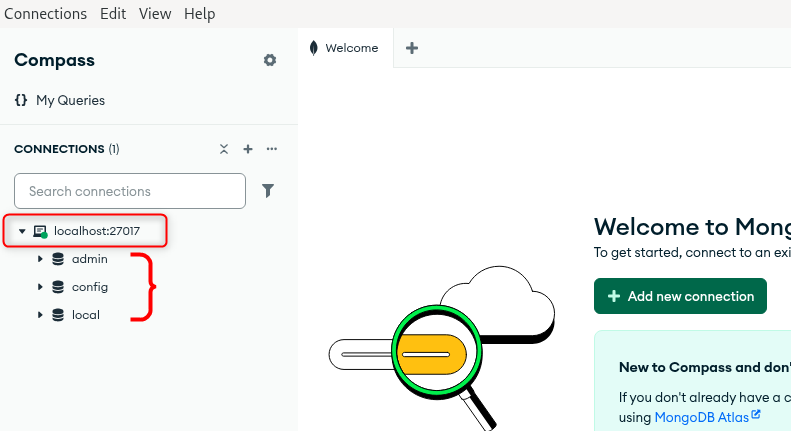Open Connections more options ellipsis
This screenshot has width=791, height=431.
(x=271, y=149)
